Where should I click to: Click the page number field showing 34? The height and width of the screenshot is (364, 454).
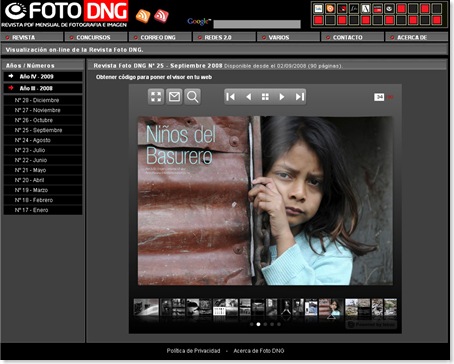(x=379, y=97)
